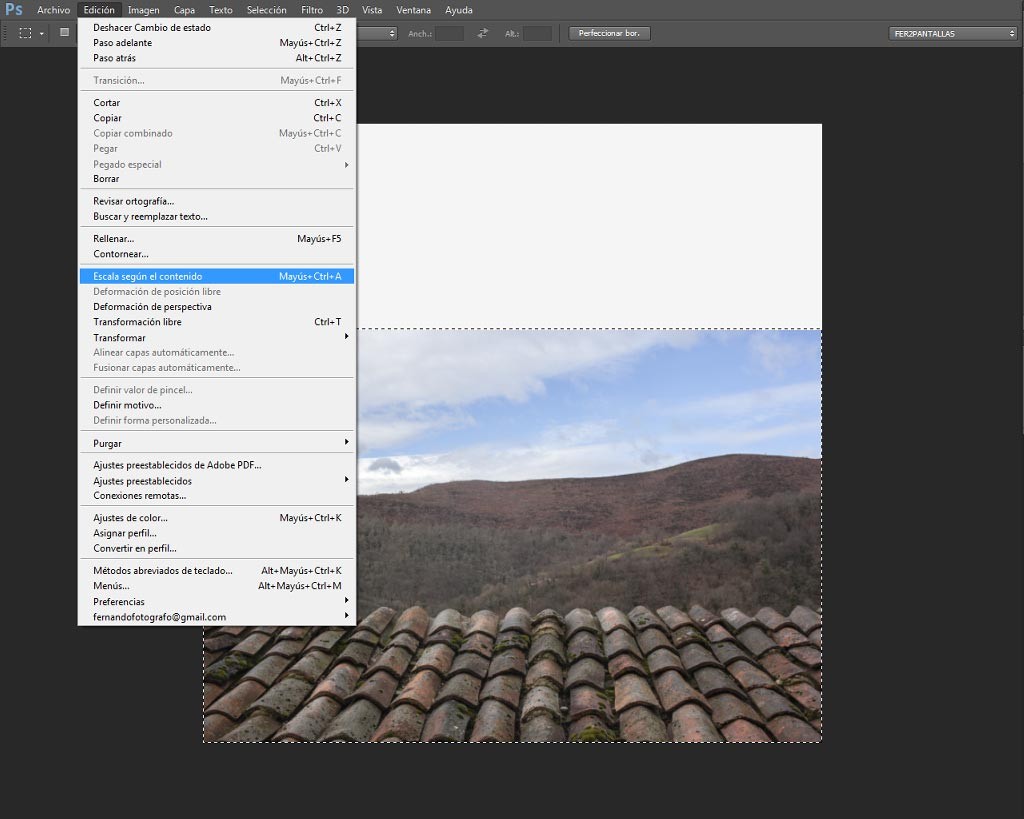Open the Capa menu
This screenshot has width=1024, height=819.
click(x=184, y=10)
